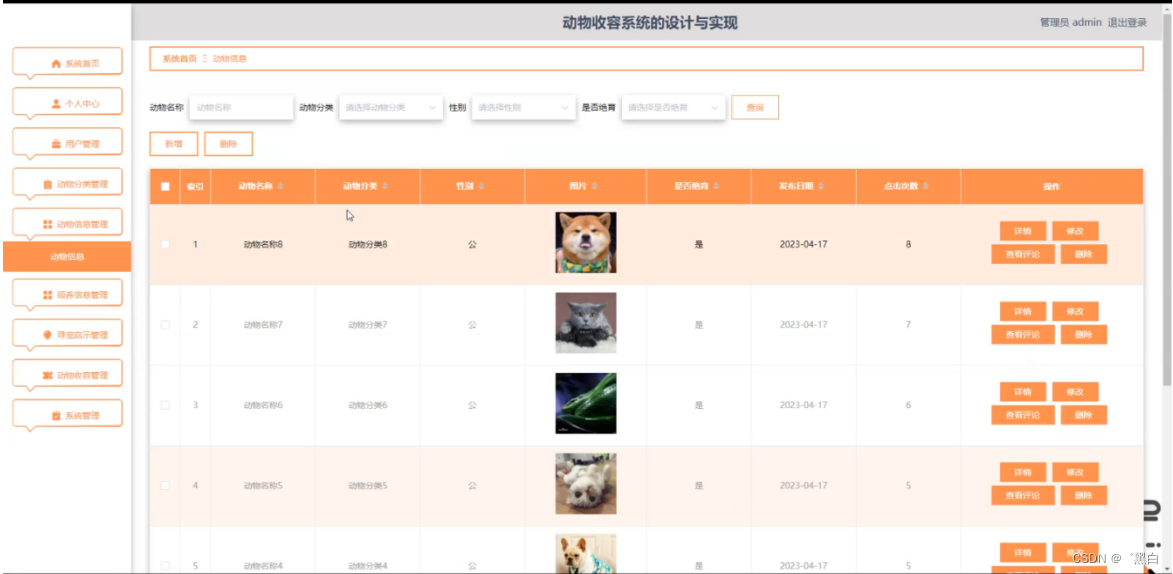This screenshot has width=1173, height=574.
Task: Click the vertical page scrollbar
Action: [x=1167, y=202]
